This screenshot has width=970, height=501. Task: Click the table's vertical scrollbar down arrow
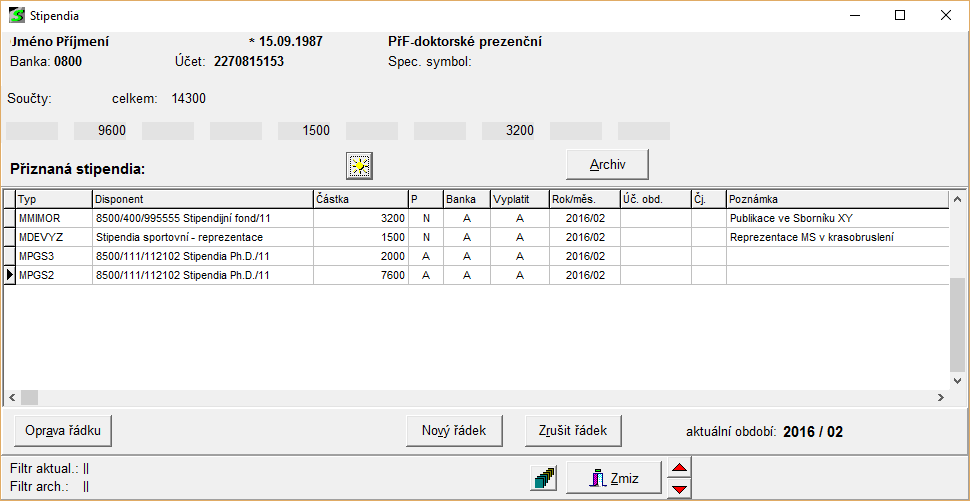(959, 380)
